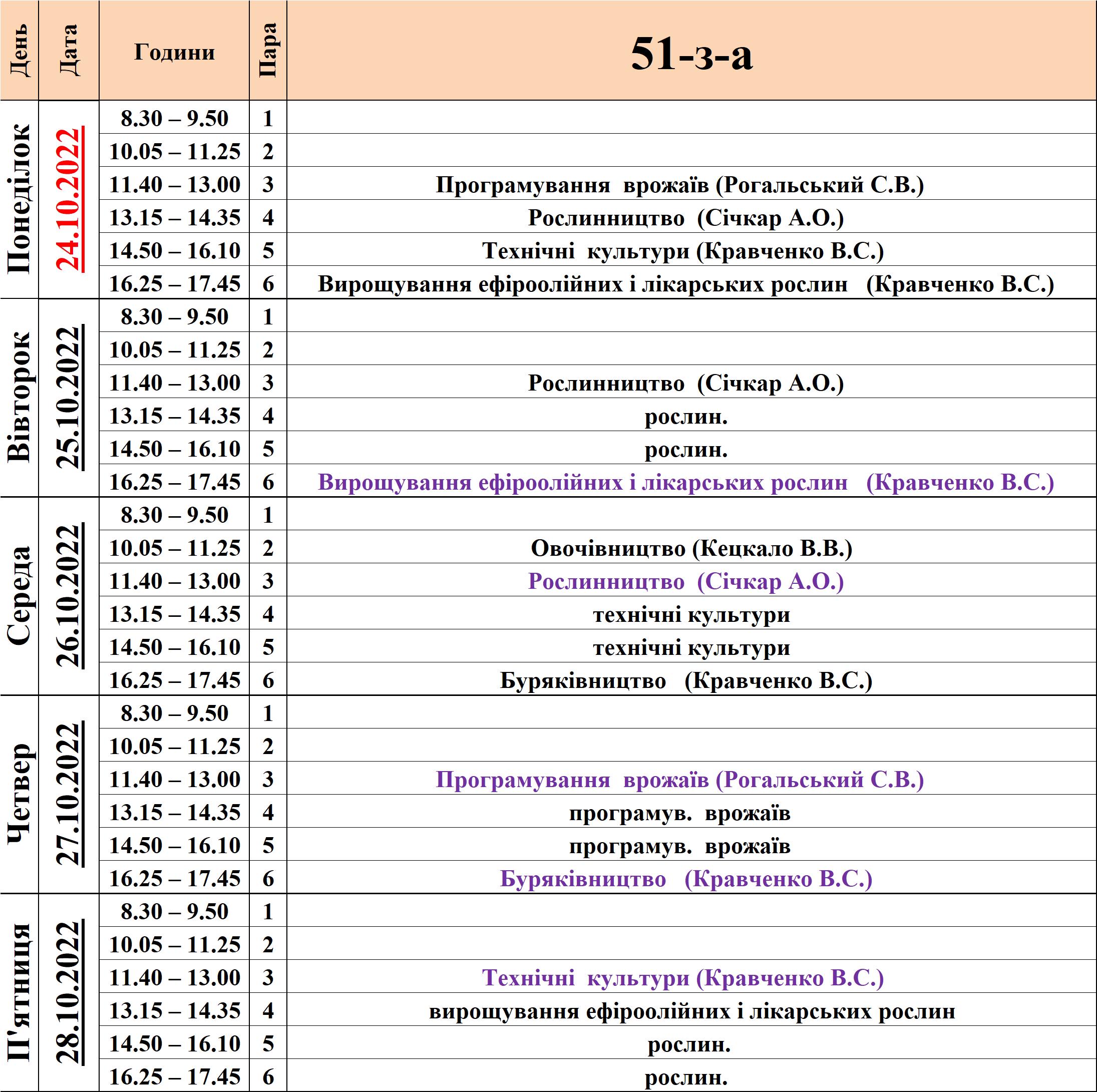Click Thursday's "8.30 – 9.50" time cell
Screen dimensions: 1097x1092
[174, 712]
